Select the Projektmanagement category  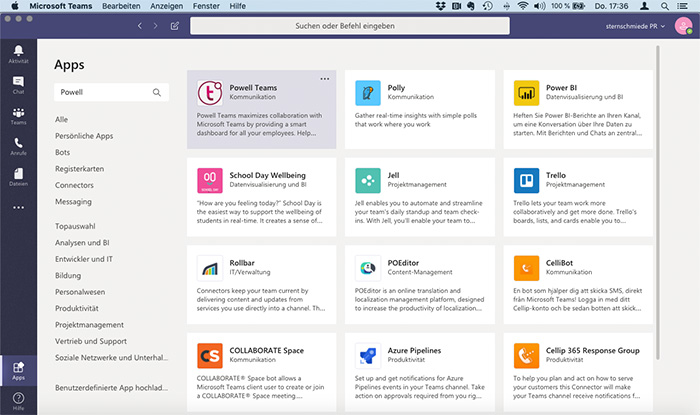pos(88,323)
